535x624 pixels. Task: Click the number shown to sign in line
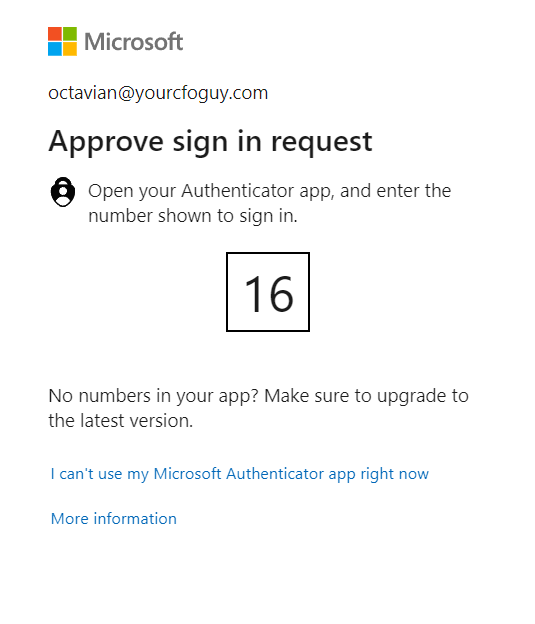tap(193, 216)
